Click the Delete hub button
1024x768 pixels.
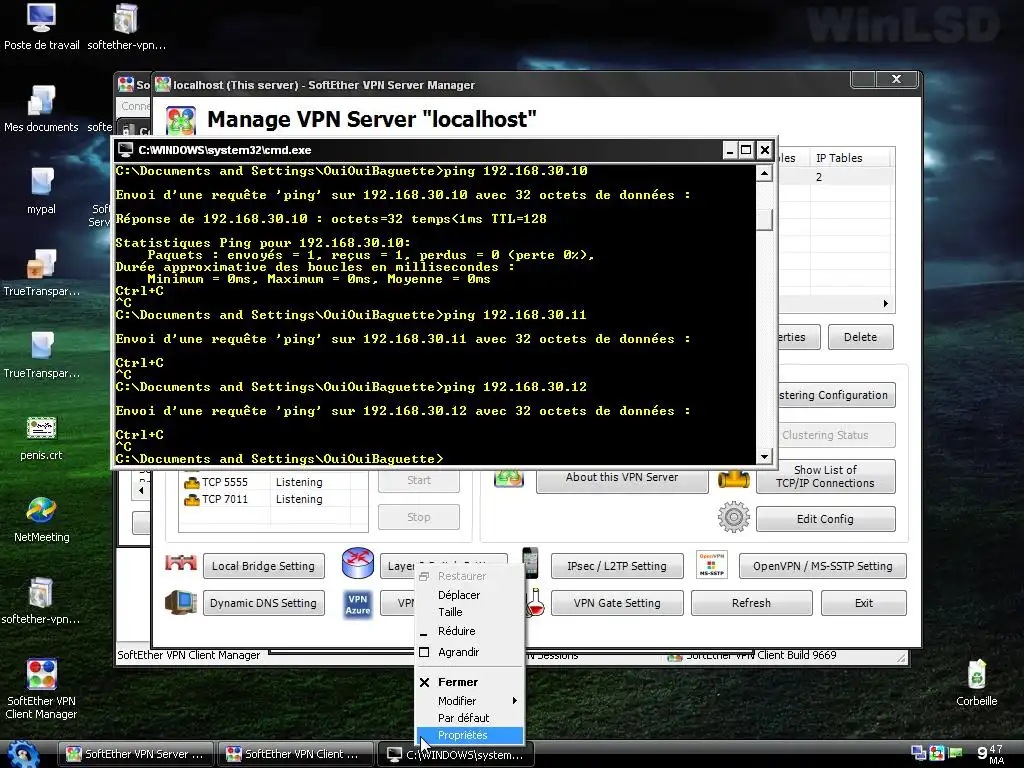tap(861, 337)
